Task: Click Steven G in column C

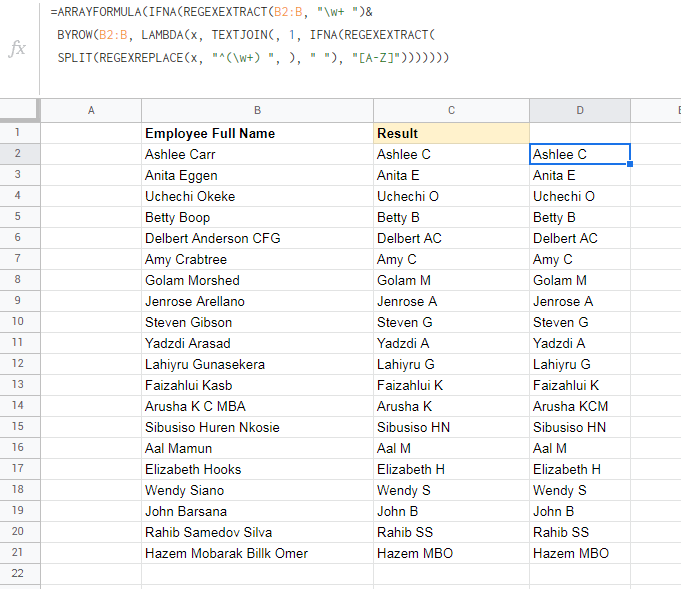Action: 452,322
